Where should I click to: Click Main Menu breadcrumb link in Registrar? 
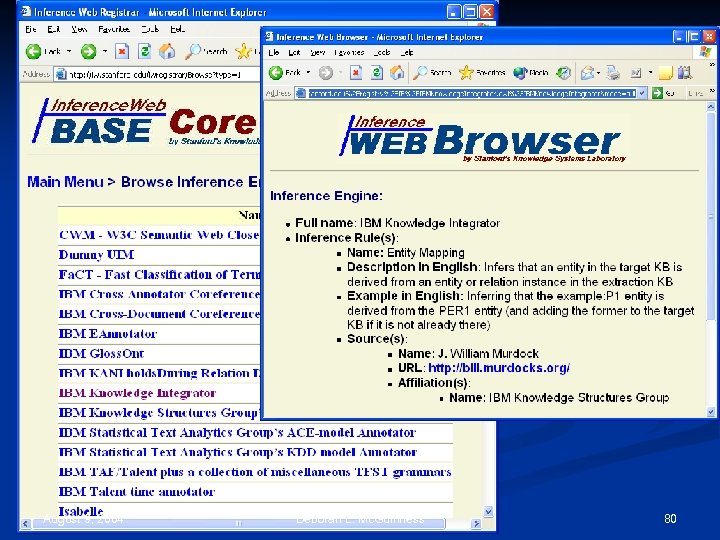(65, 182)
